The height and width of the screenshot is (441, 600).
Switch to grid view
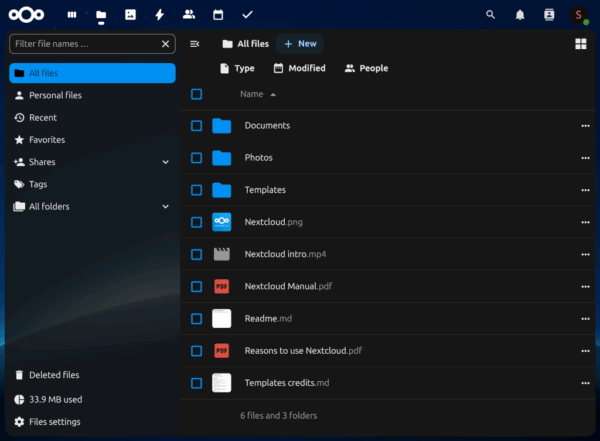(580, 44)
